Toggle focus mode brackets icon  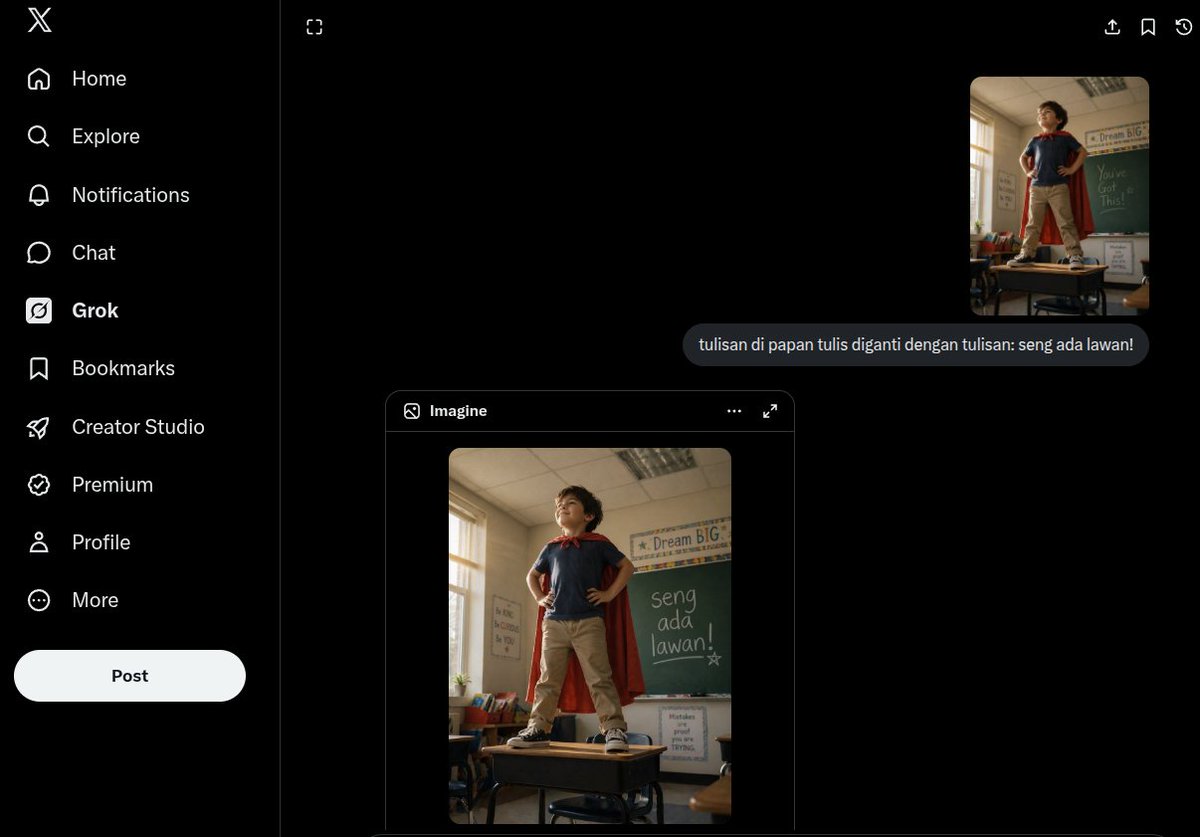point(314,27)
